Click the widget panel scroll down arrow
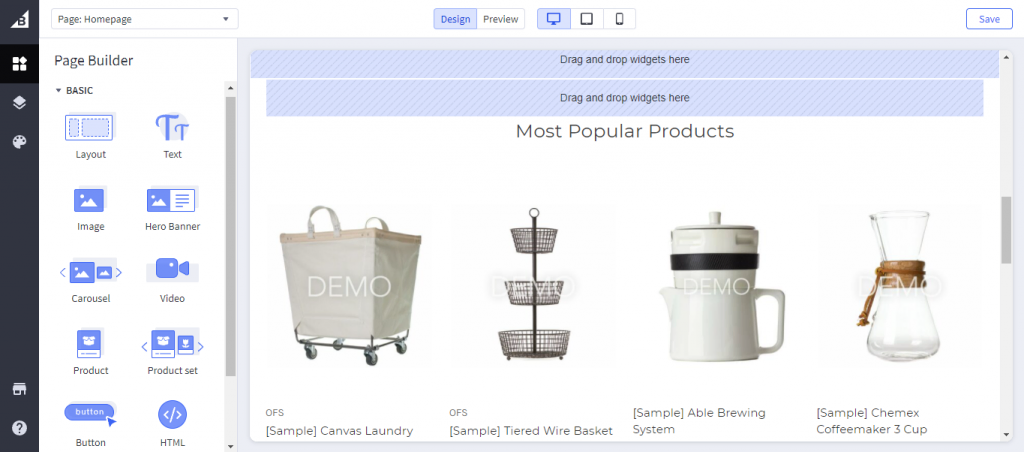 [x=230, y=446]
